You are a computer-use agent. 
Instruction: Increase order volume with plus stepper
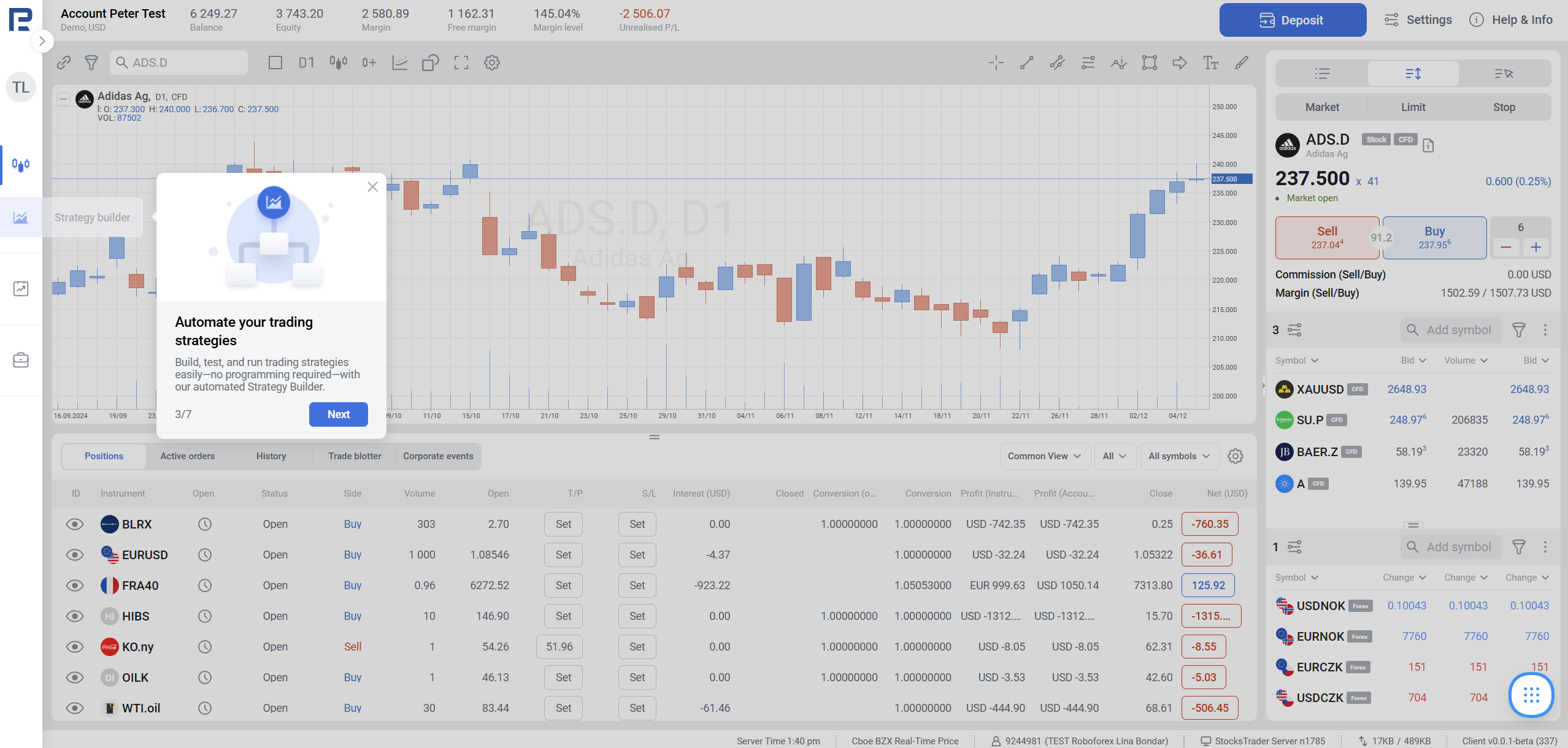pyautogui.click(x=1535, y=247)
